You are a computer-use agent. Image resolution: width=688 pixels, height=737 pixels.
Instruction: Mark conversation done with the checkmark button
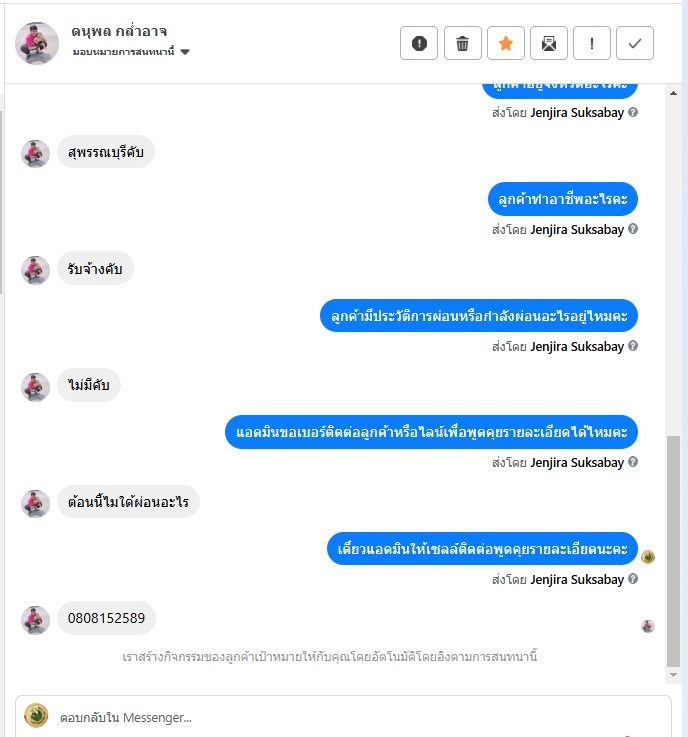635,43
